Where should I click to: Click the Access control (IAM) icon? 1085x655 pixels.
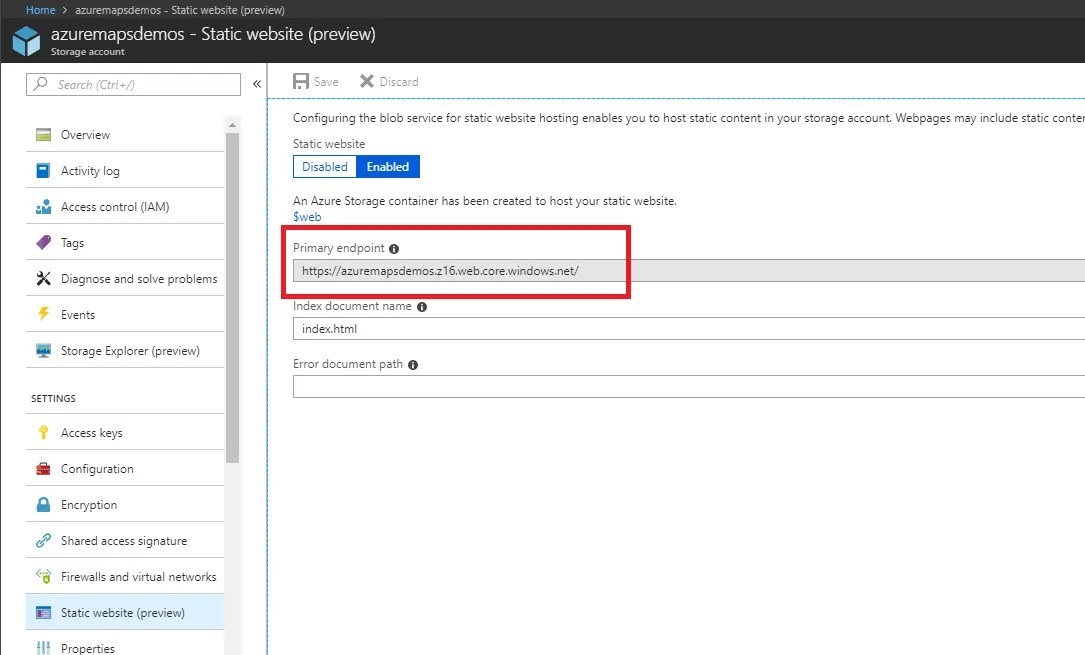pos(43,206)
